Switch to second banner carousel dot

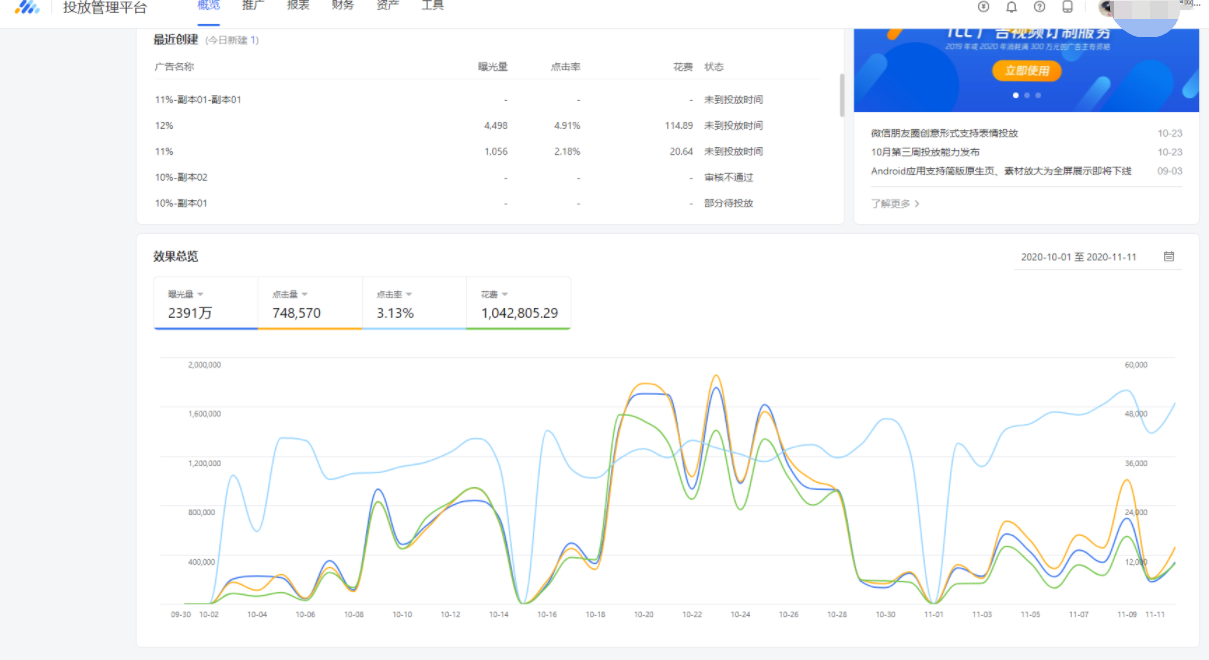(1027, 95)
